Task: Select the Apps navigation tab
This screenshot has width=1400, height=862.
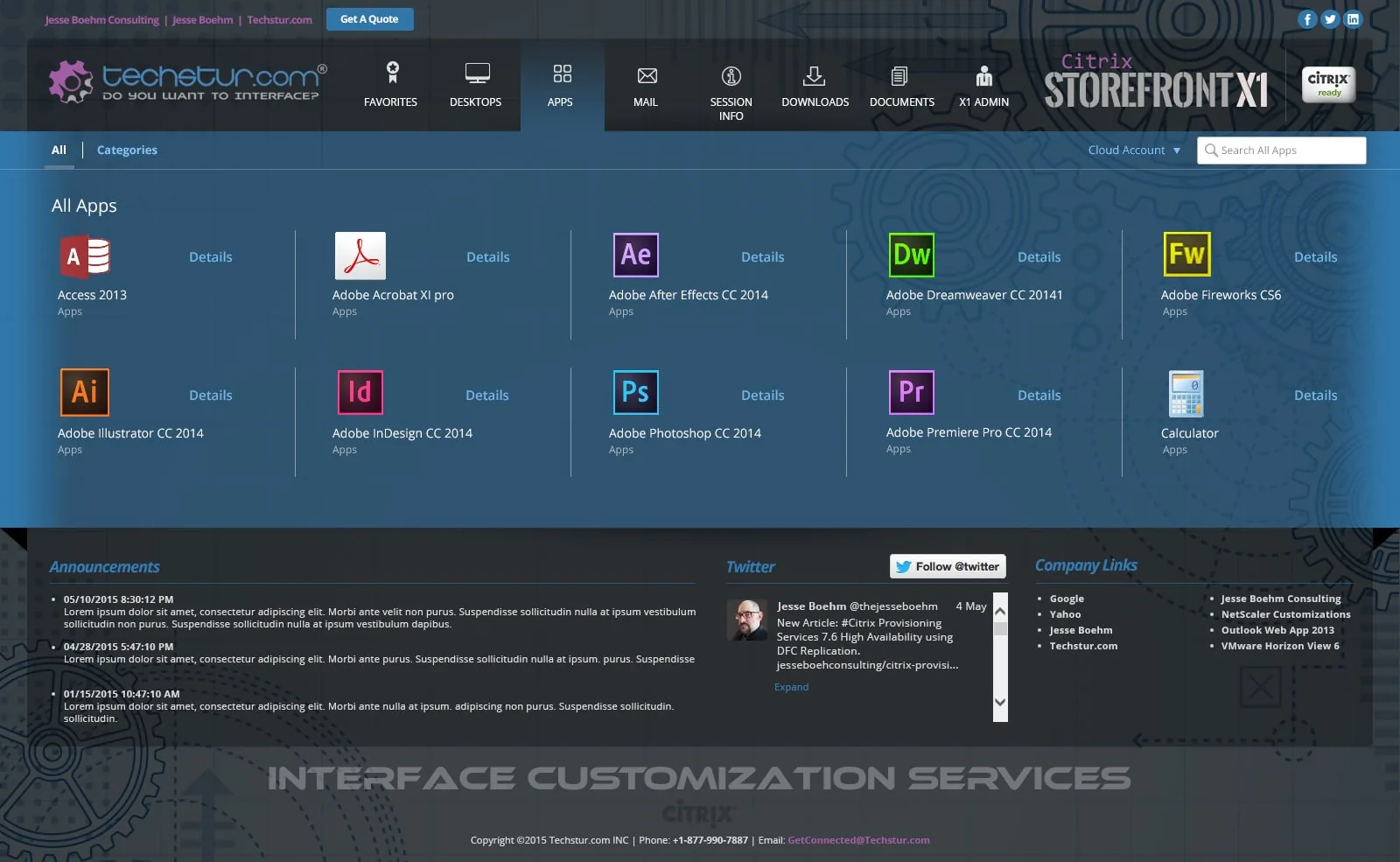Action: pyautogui.click(x=561, y=85)
